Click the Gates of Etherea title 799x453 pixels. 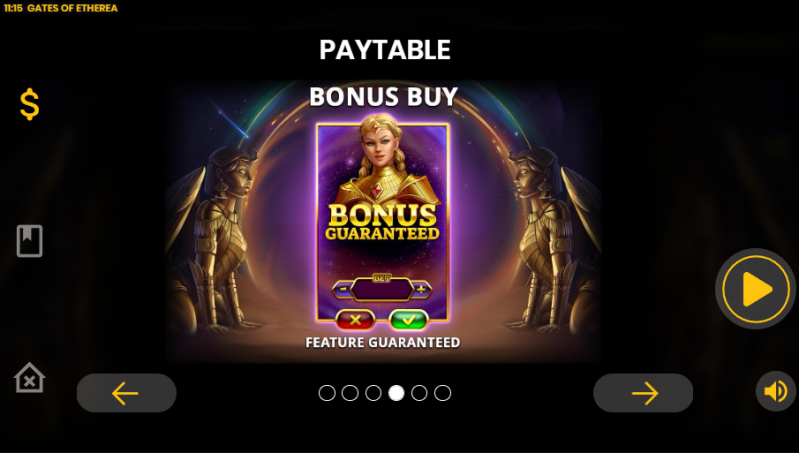(x=72, y=8)
